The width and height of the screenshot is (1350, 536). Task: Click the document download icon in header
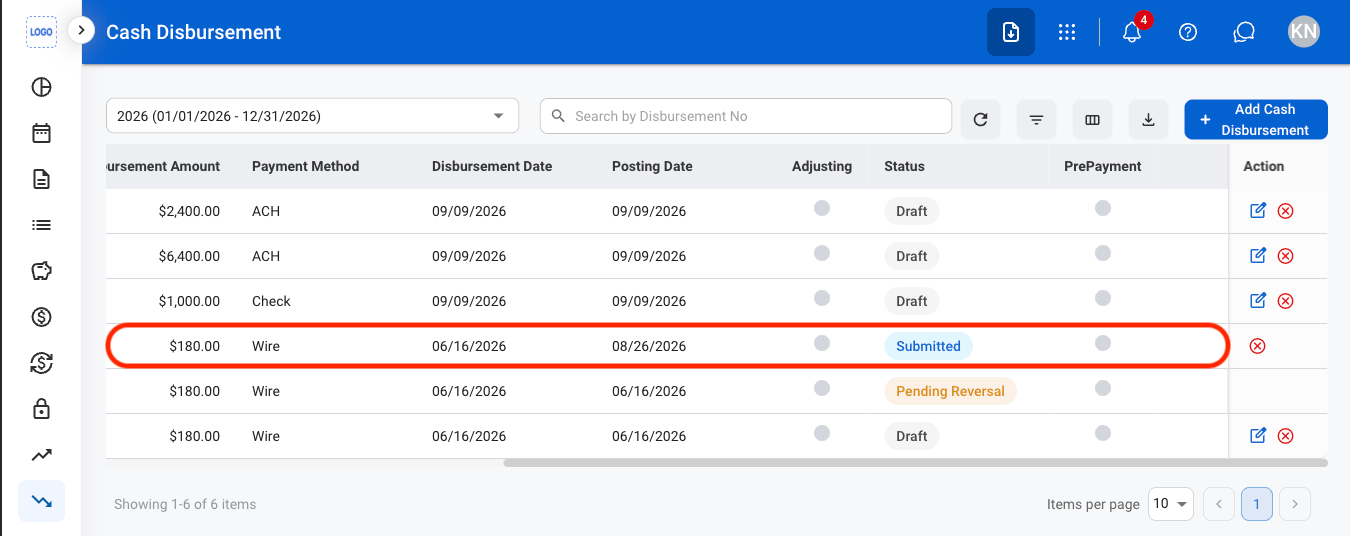1011,32
